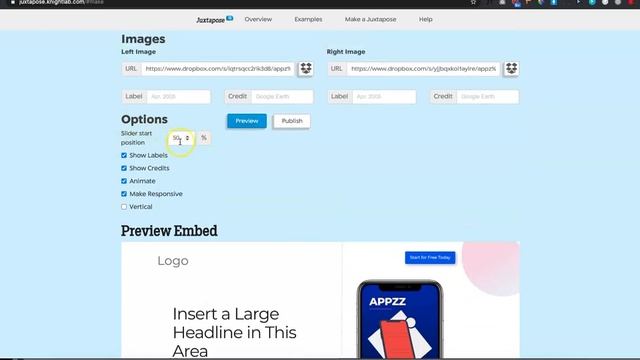Viewport: 640px width, 360px height.
Task: Click the browser bookmark star icon
Action: 473,2
